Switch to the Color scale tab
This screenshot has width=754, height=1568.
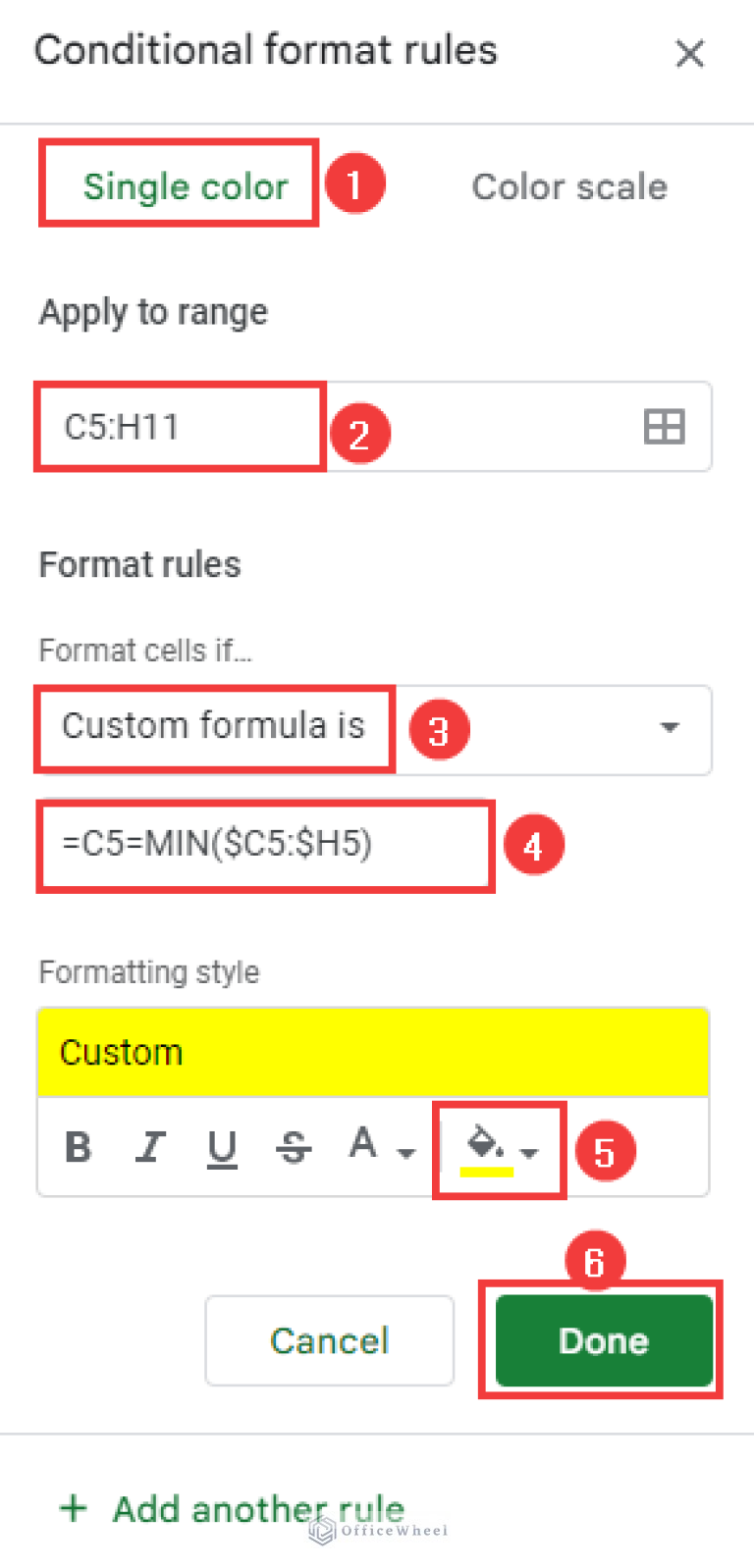(569, 186)
